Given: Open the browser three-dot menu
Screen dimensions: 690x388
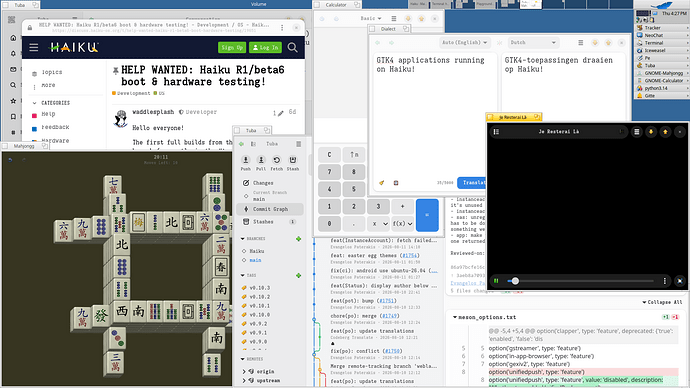Looking at the screenshot, I should (x=282, y=27).
